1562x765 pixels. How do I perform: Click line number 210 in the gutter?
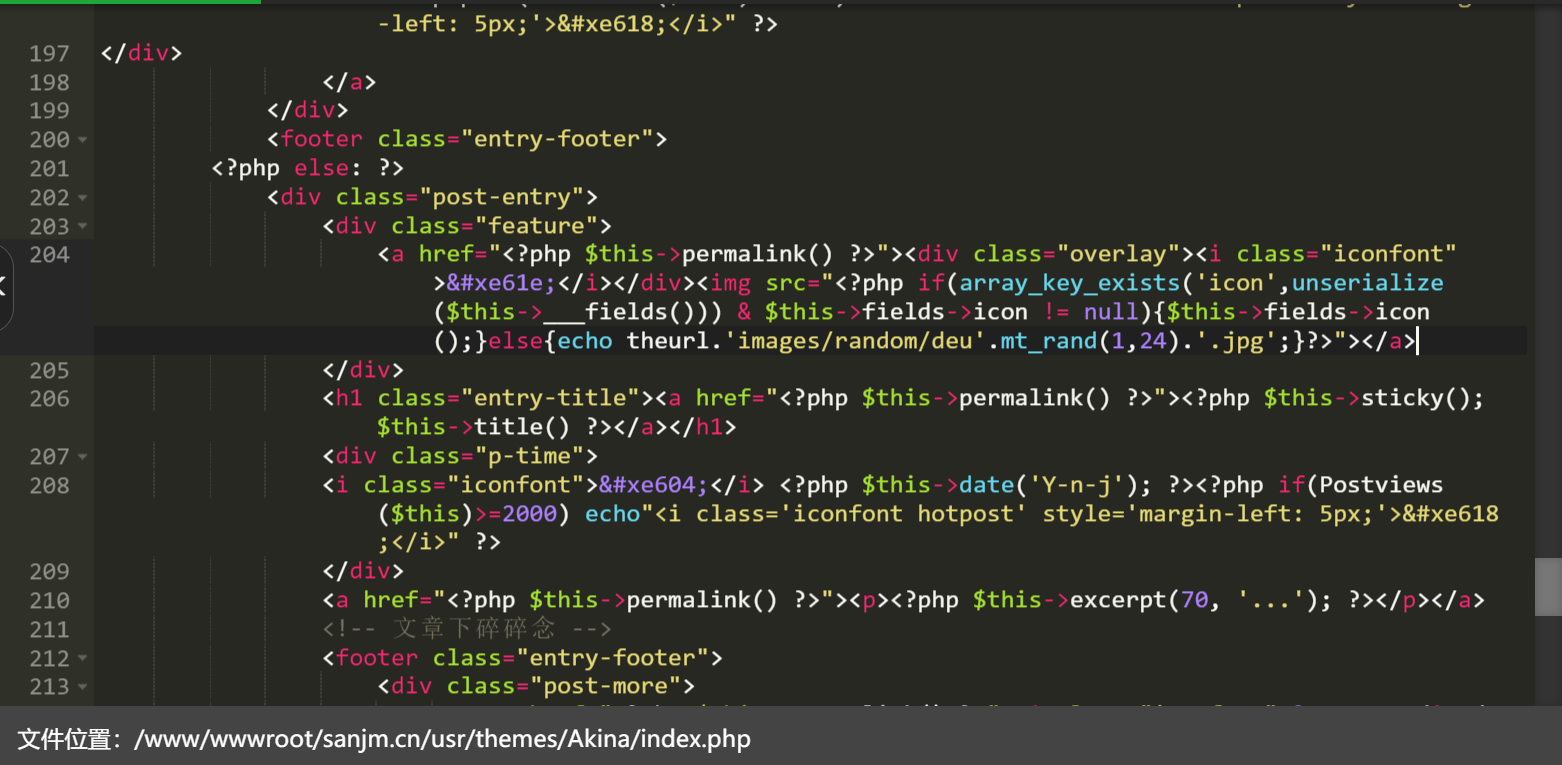[x=49, y=601]
